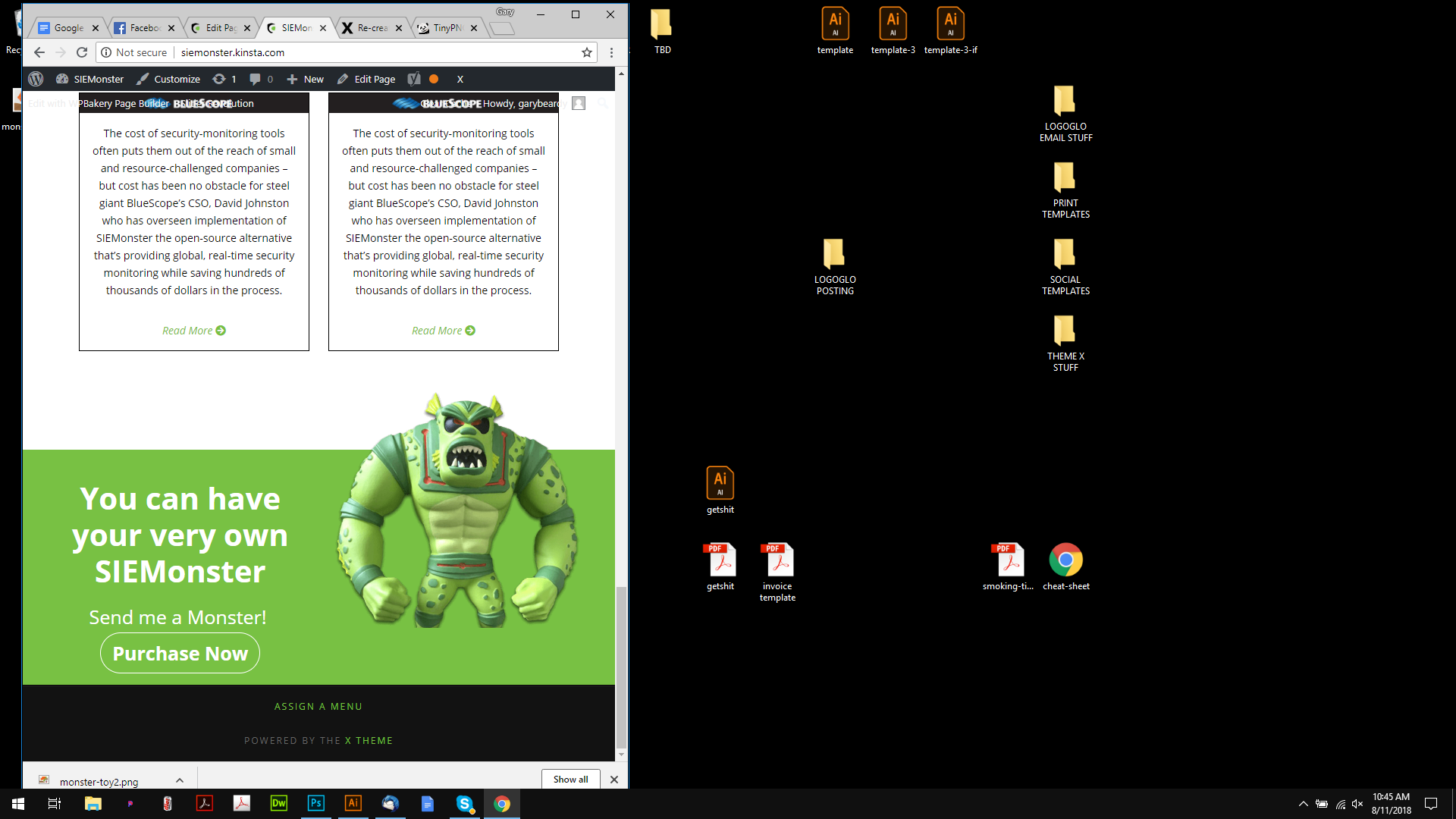
Task: Click the page's vertical scrollbar thumb
Action: (621, 666)
